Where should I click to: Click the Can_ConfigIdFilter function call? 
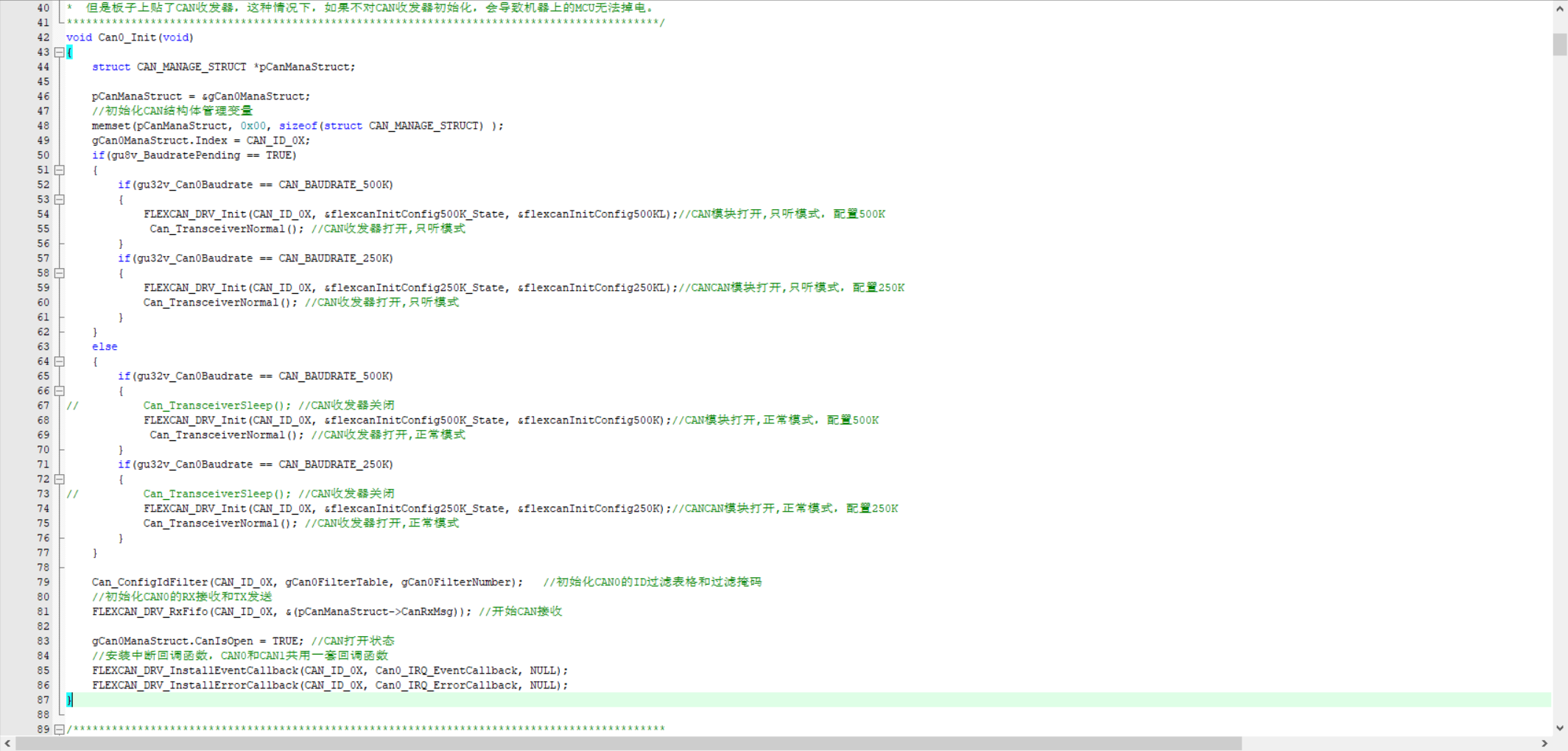point(150,582)
